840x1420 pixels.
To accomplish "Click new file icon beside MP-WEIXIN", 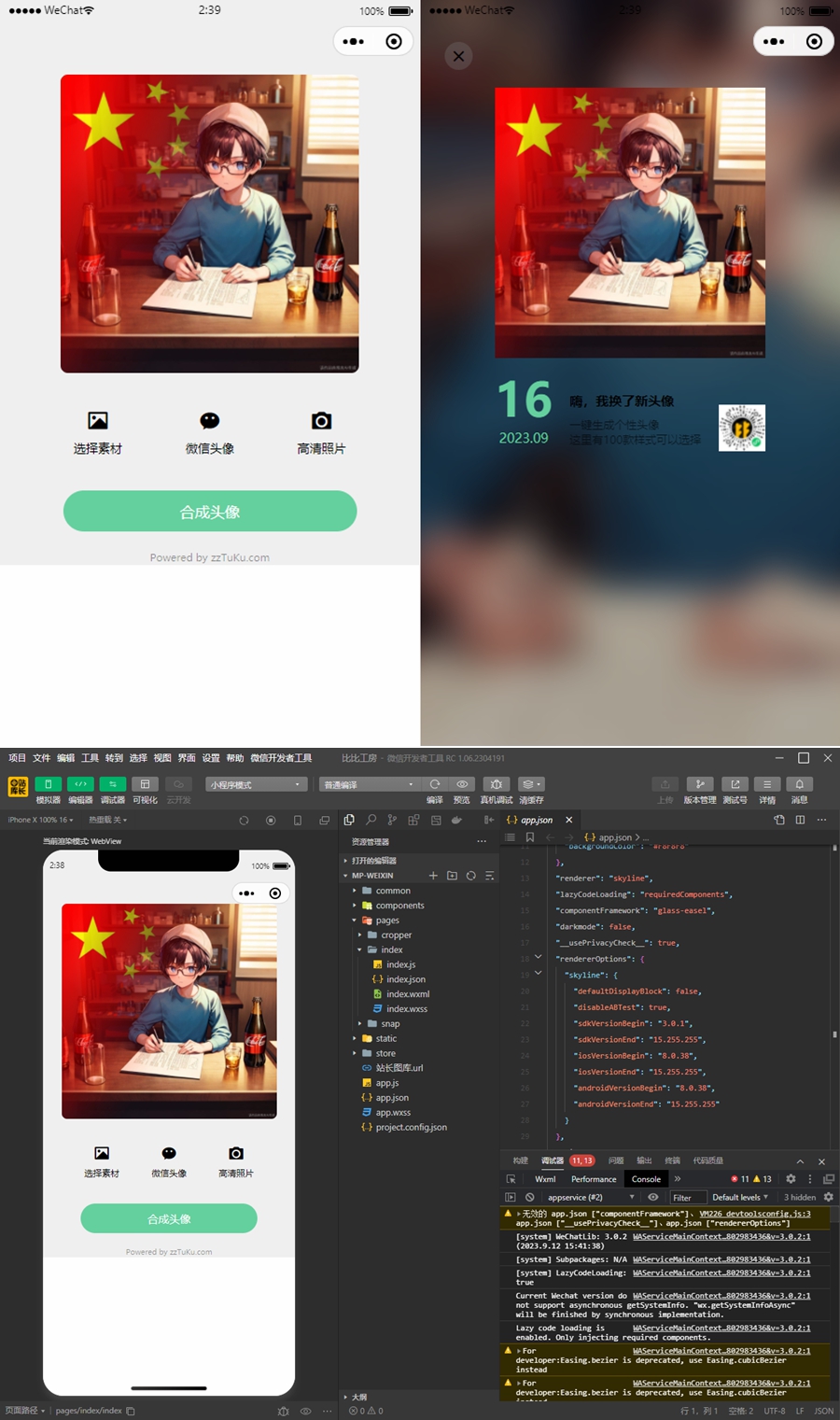I will 433,876.
